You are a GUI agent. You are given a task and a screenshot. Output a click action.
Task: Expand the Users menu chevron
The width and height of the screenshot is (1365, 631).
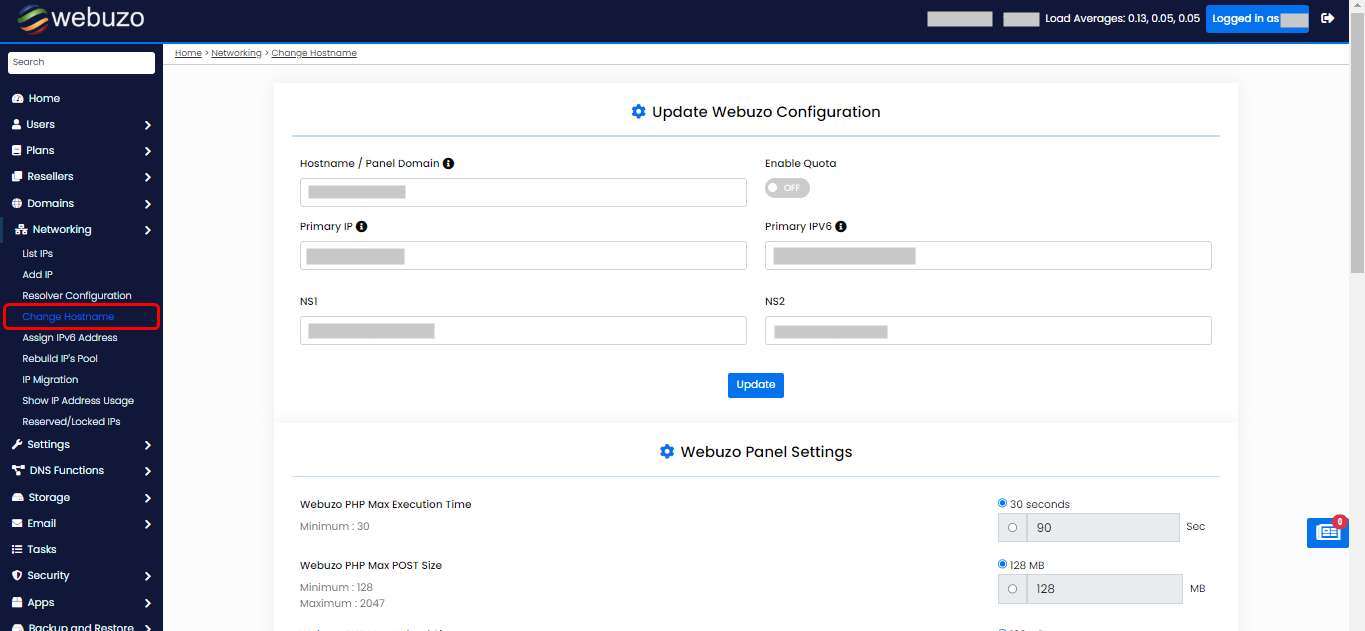[147, 125]
